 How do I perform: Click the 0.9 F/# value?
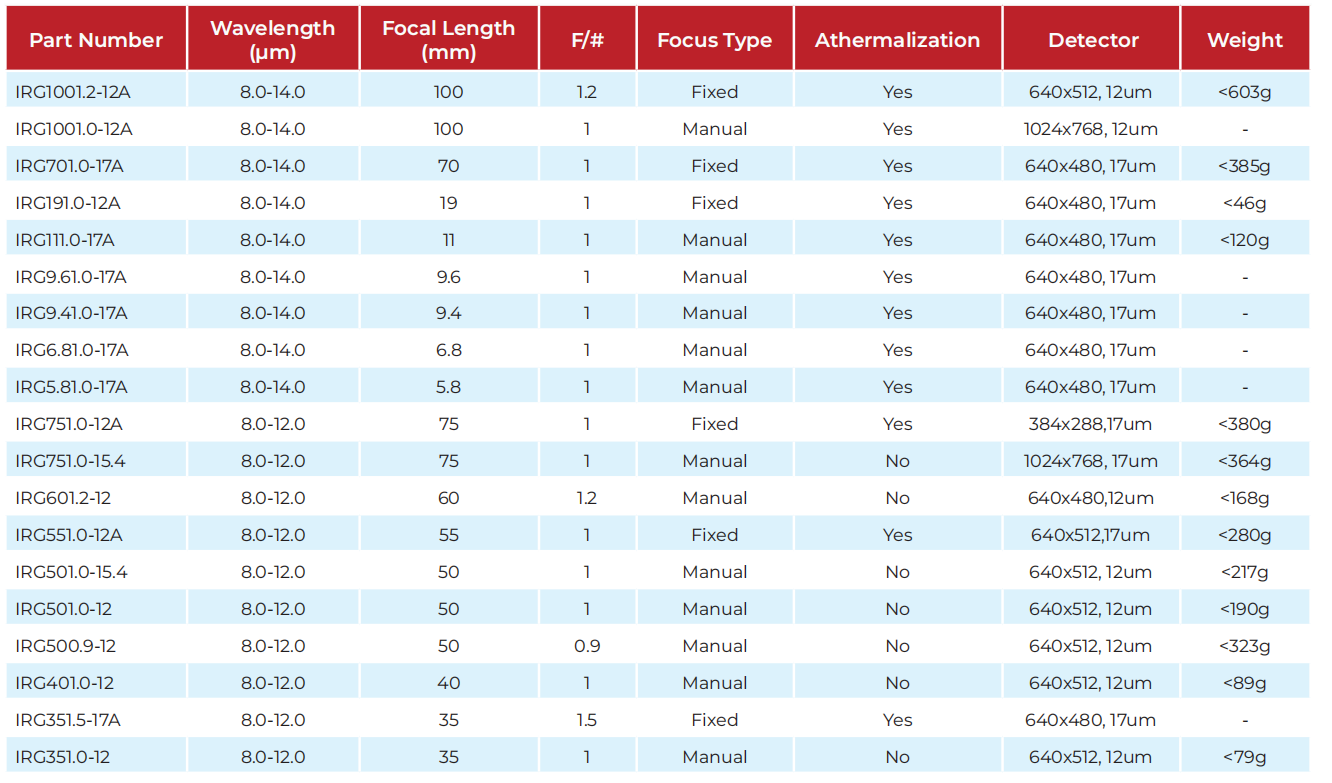pos(587,646)
